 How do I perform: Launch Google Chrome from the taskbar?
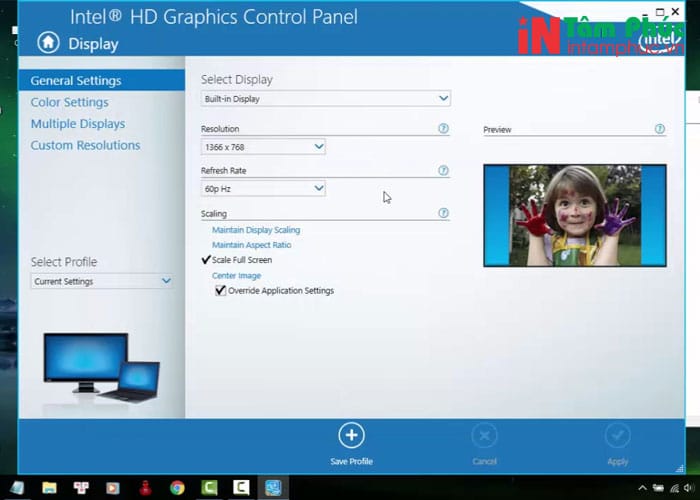177,488
